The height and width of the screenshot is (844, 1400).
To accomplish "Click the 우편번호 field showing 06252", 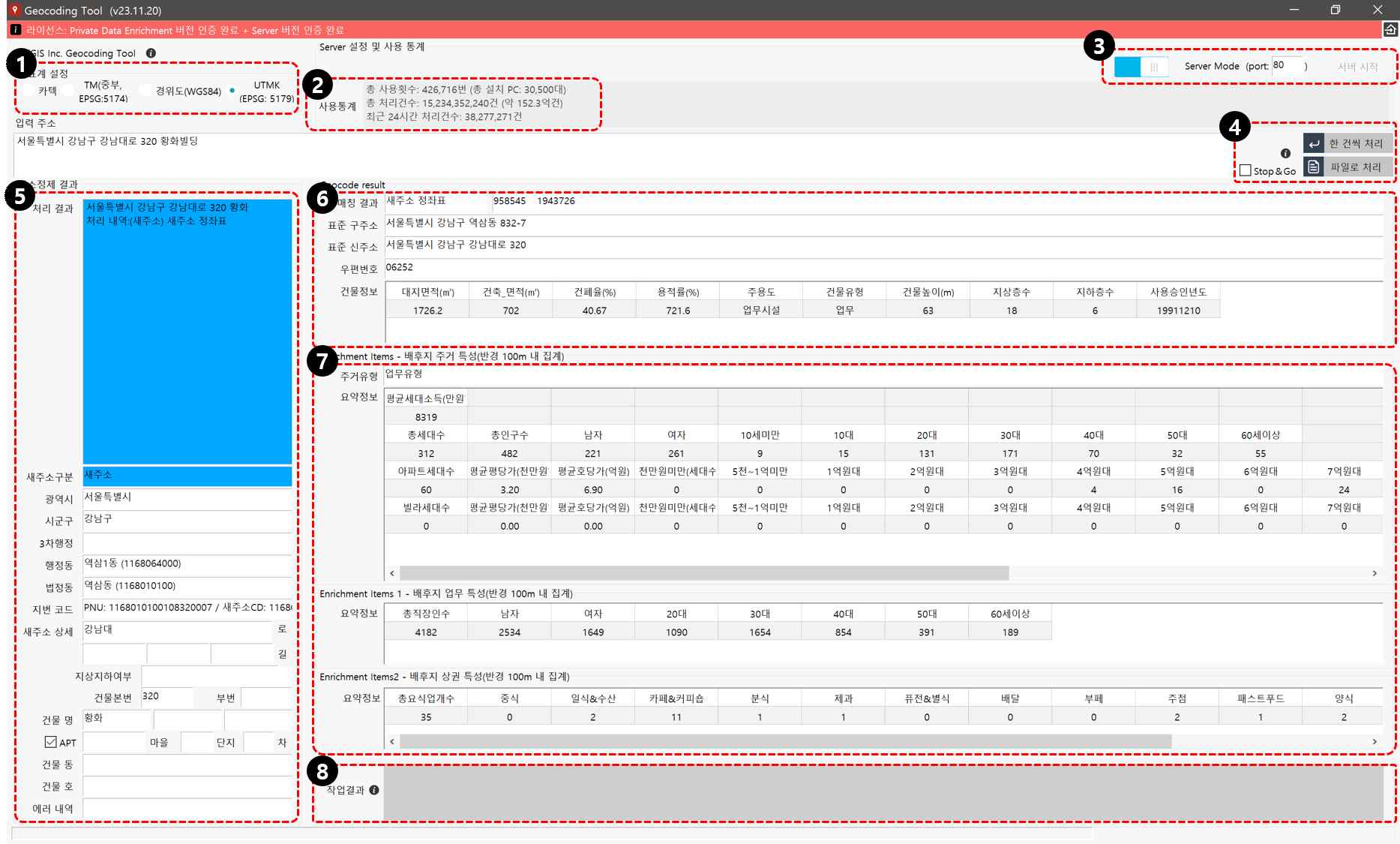I will (x=884, y=268).
